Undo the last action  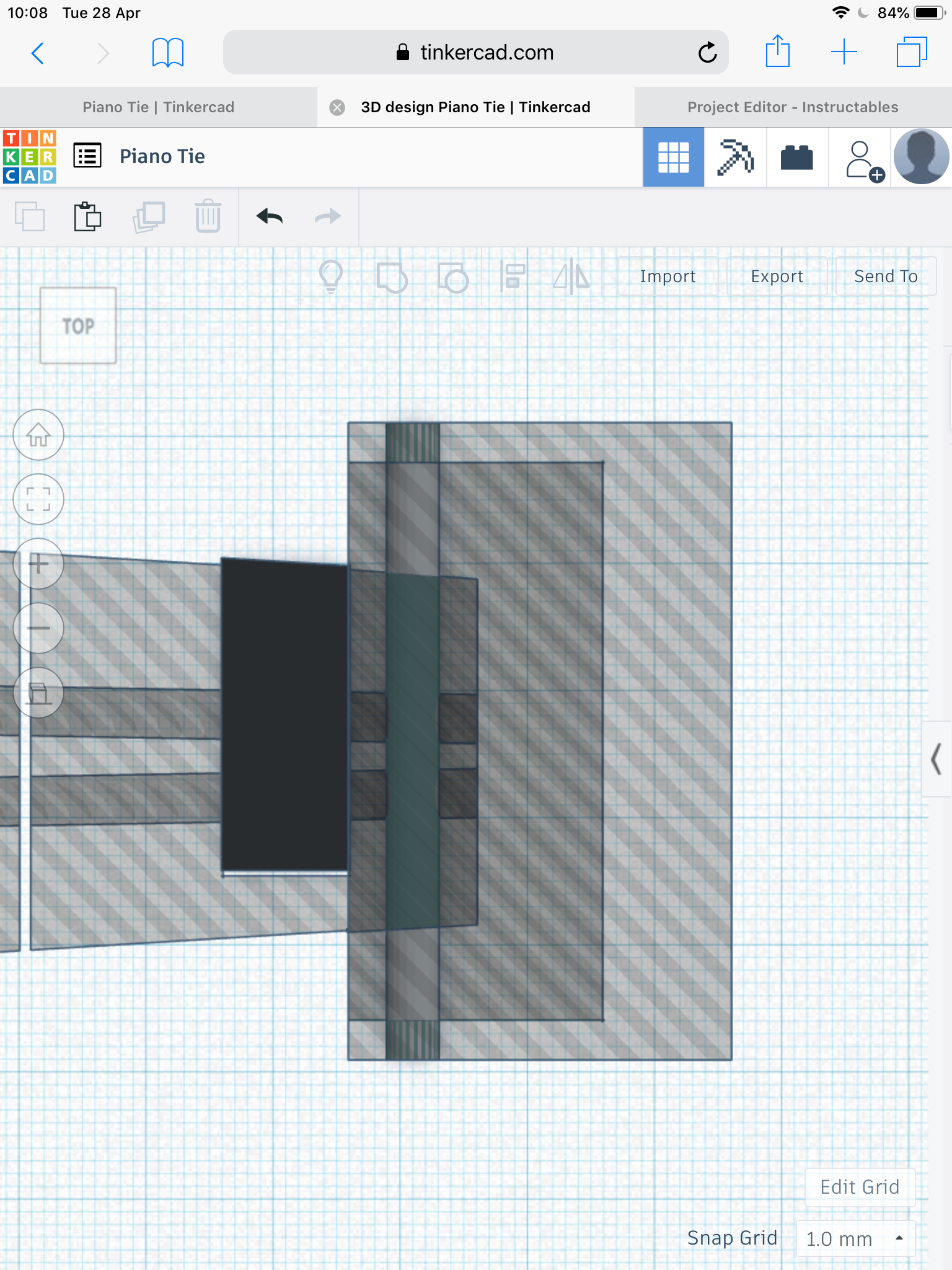point(270,216)
